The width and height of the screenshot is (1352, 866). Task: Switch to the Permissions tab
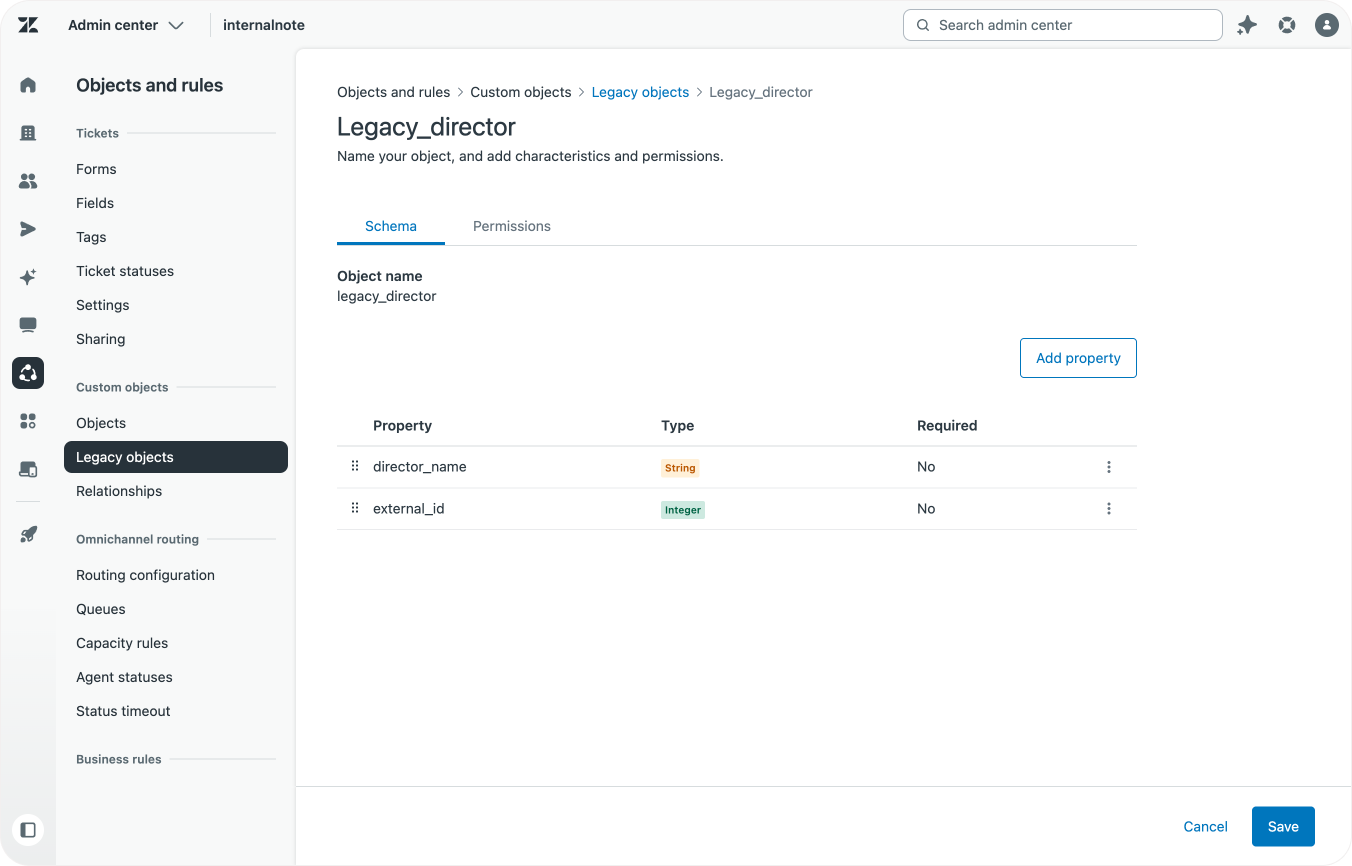(x=511, y=226)
